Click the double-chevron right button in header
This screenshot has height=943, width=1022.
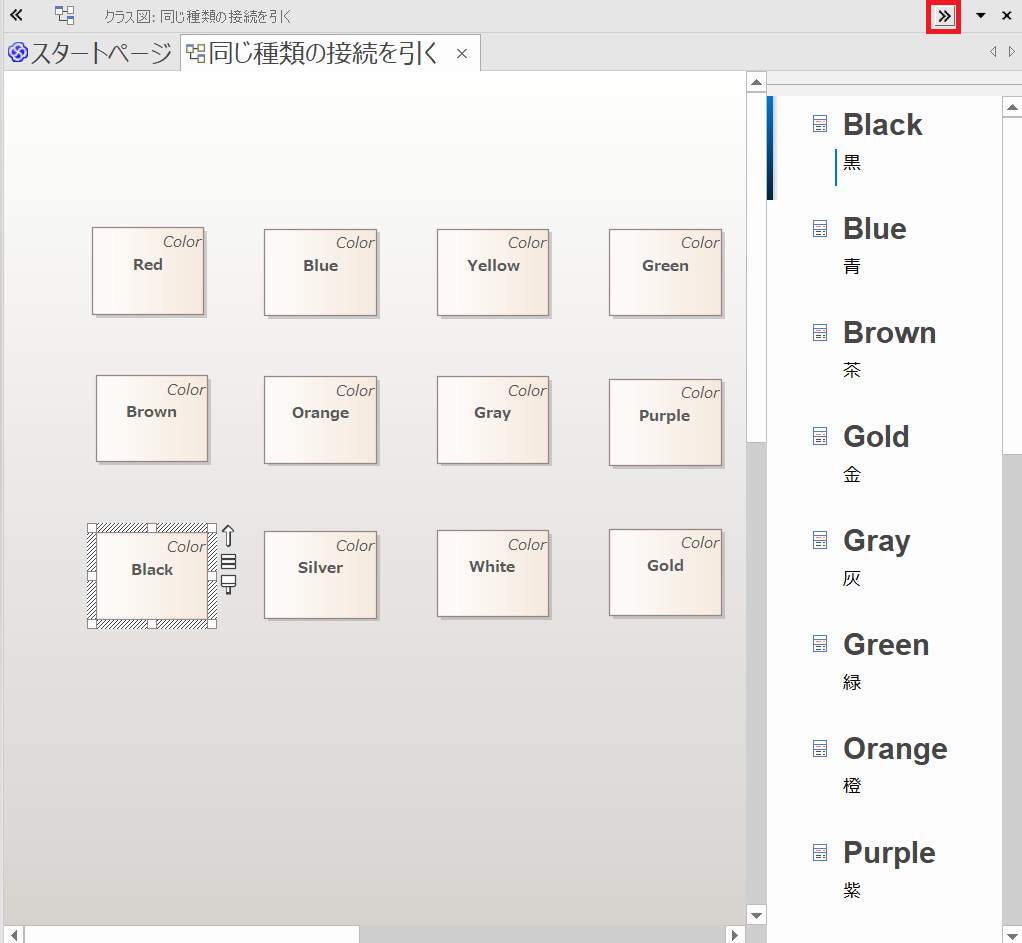tap(943, 16)
